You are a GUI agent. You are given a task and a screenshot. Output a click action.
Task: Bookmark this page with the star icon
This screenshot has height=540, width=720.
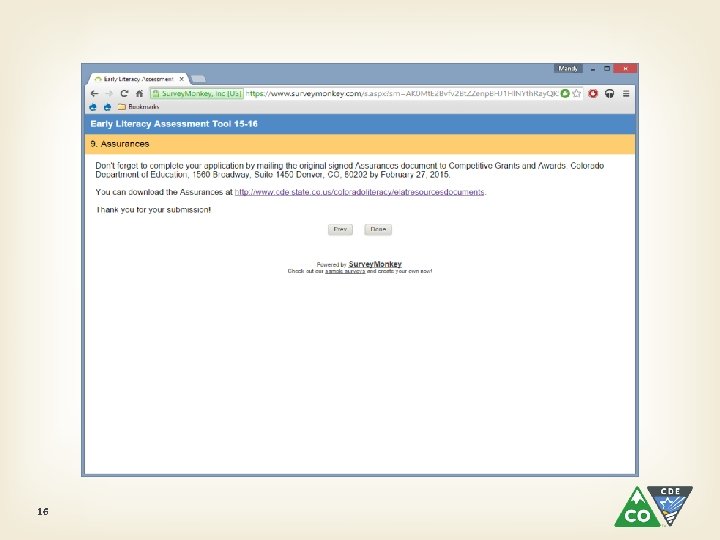[x=577, y=94]
